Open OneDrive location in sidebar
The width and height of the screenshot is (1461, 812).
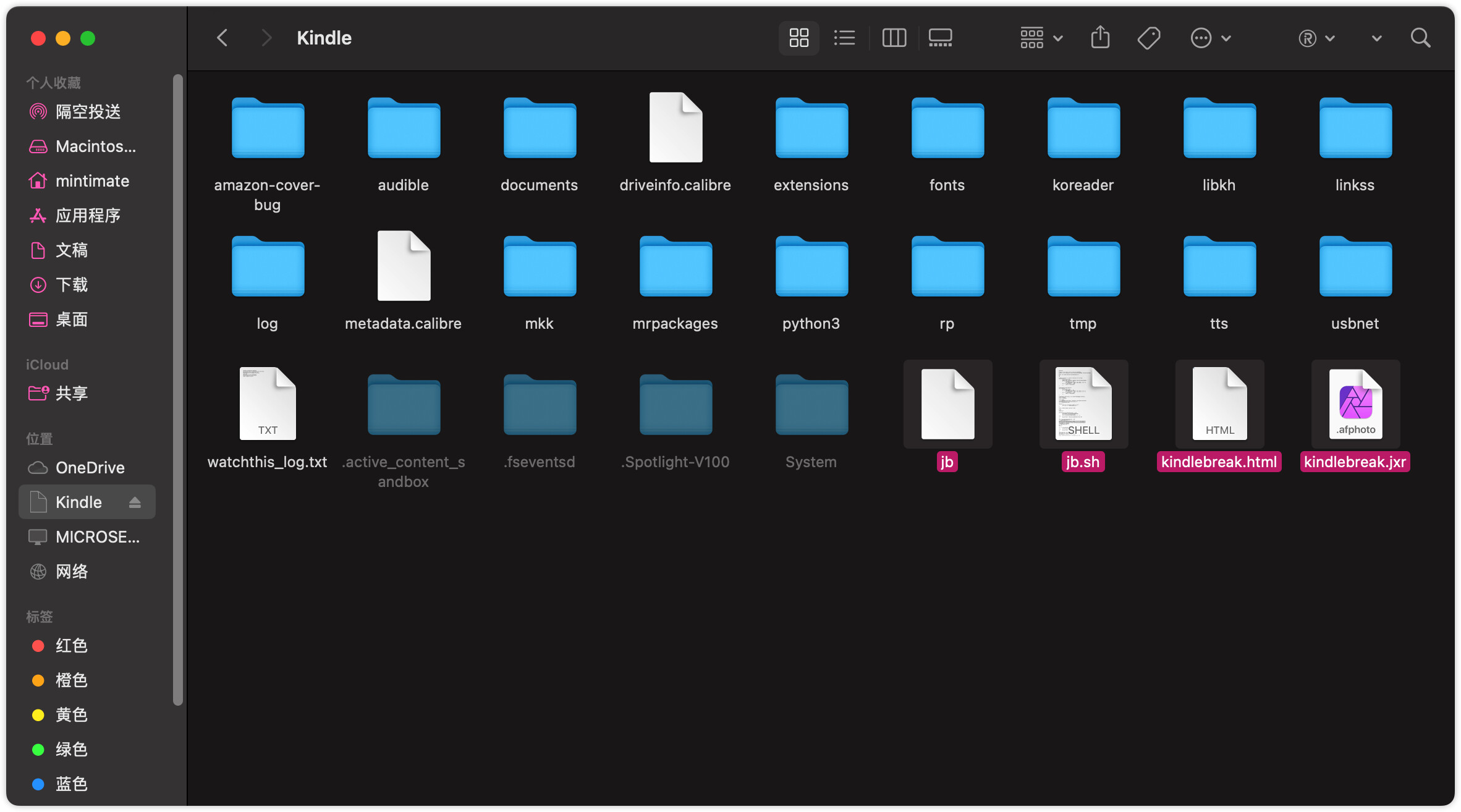pyautogui.click(x=90, y=468)
